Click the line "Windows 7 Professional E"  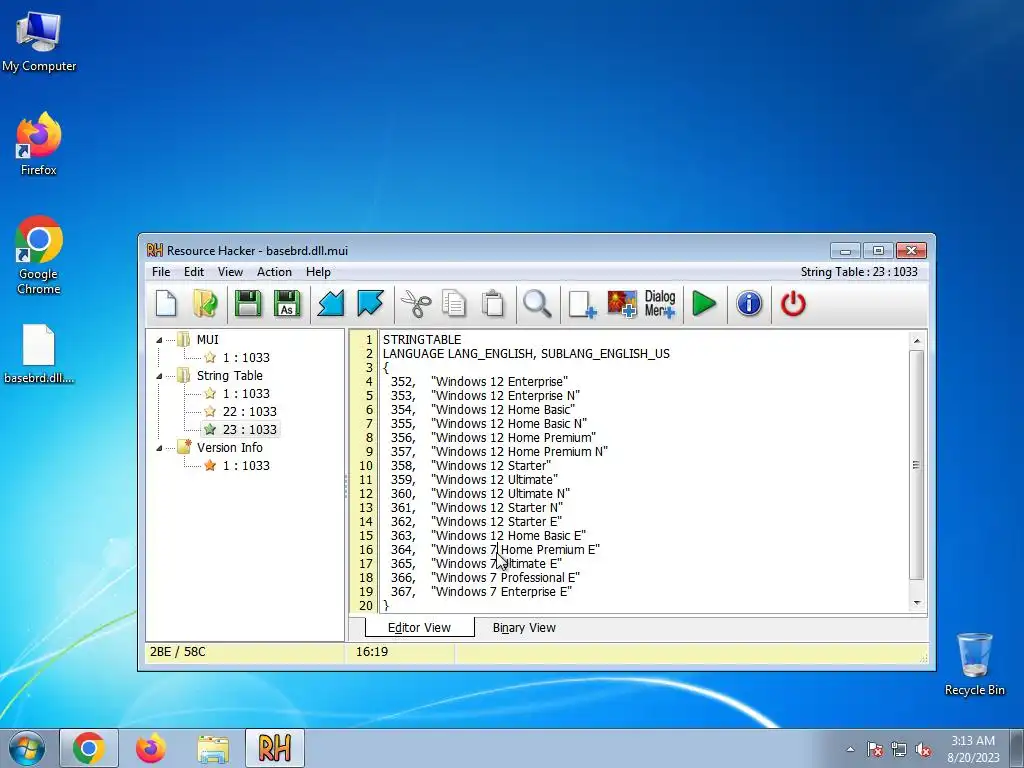tap(505, 578)
